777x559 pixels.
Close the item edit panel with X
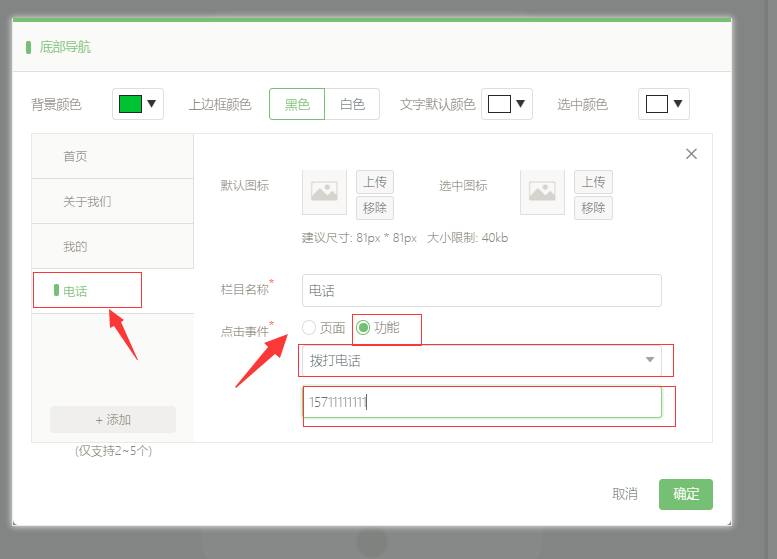(691, 154)
